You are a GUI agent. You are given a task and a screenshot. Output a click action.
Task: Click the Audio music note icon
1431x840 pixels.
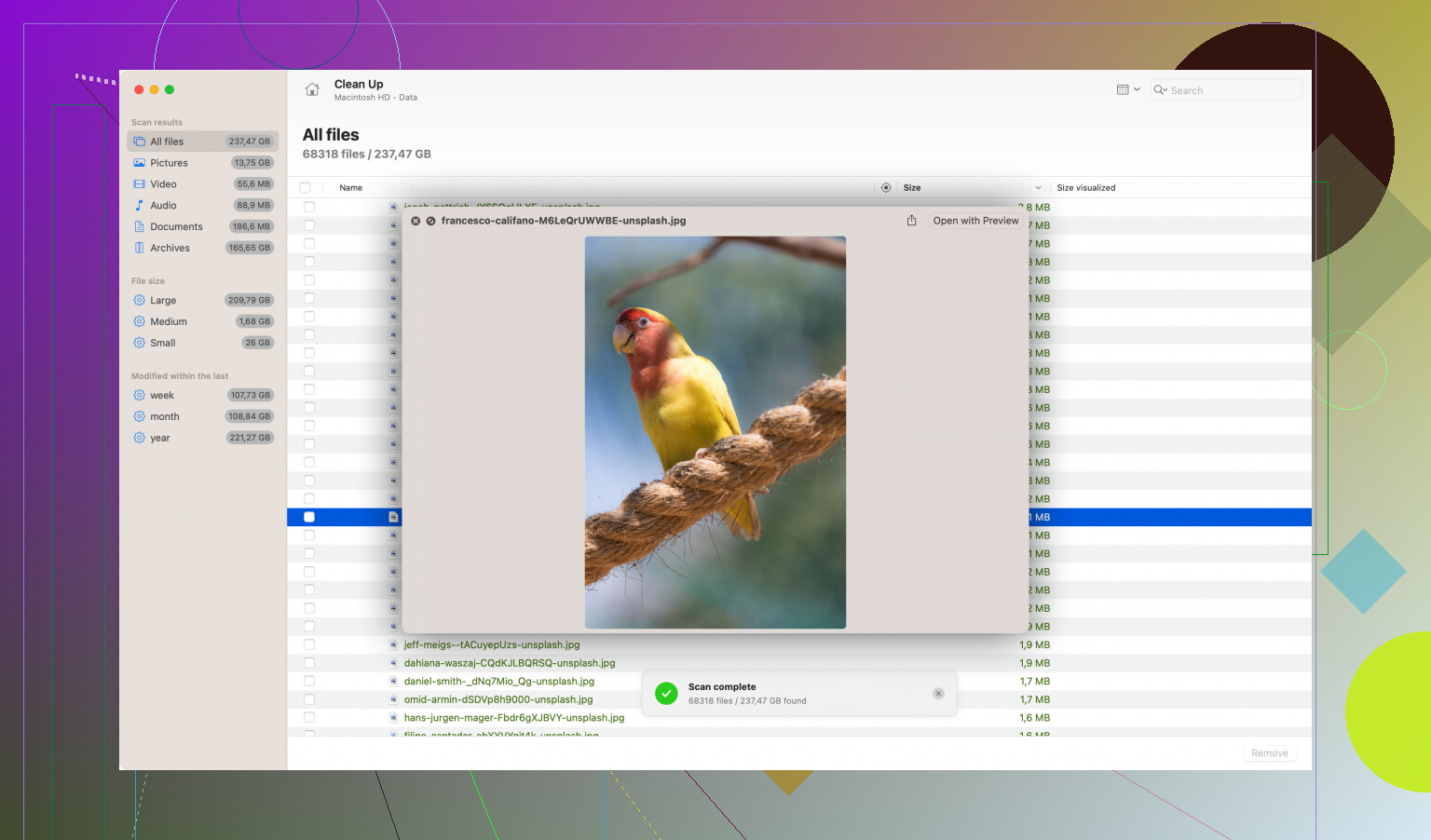[x=139, y=205]
